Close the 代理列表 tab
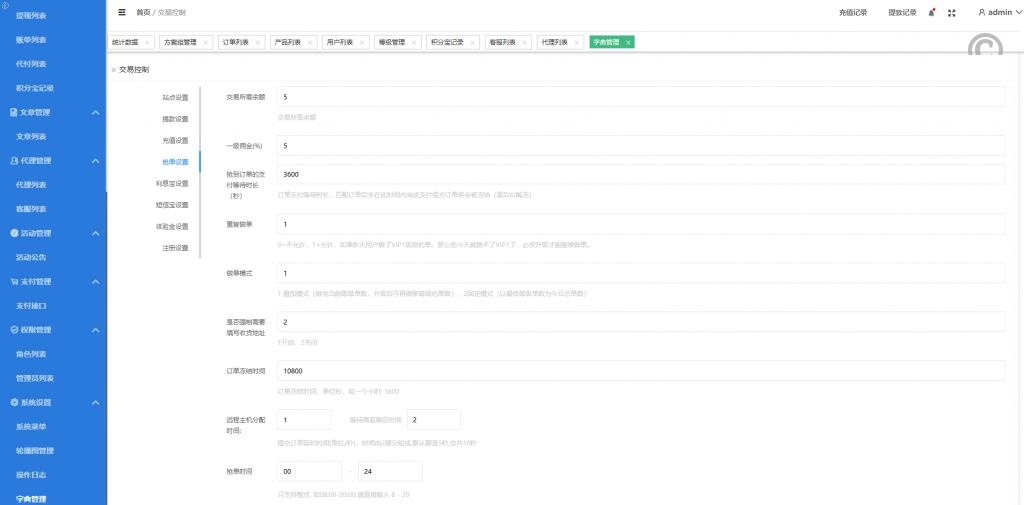The image size is (1024, 505). coord(576,42)
